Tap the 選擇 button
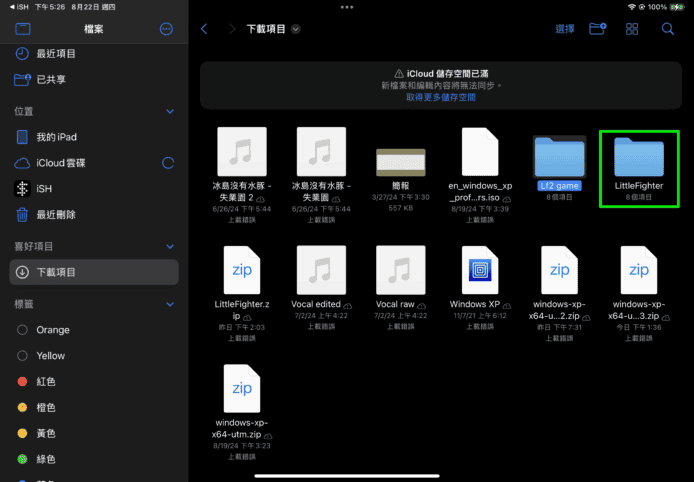Image resolution: width=694 pixels, height=482 pixels. [565, 29]
